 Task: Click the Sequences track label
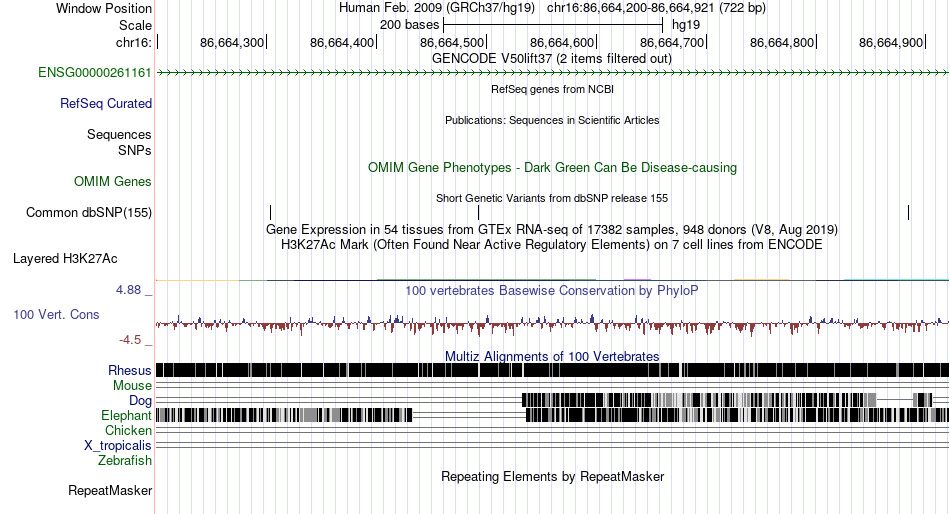tap(119, 135)
